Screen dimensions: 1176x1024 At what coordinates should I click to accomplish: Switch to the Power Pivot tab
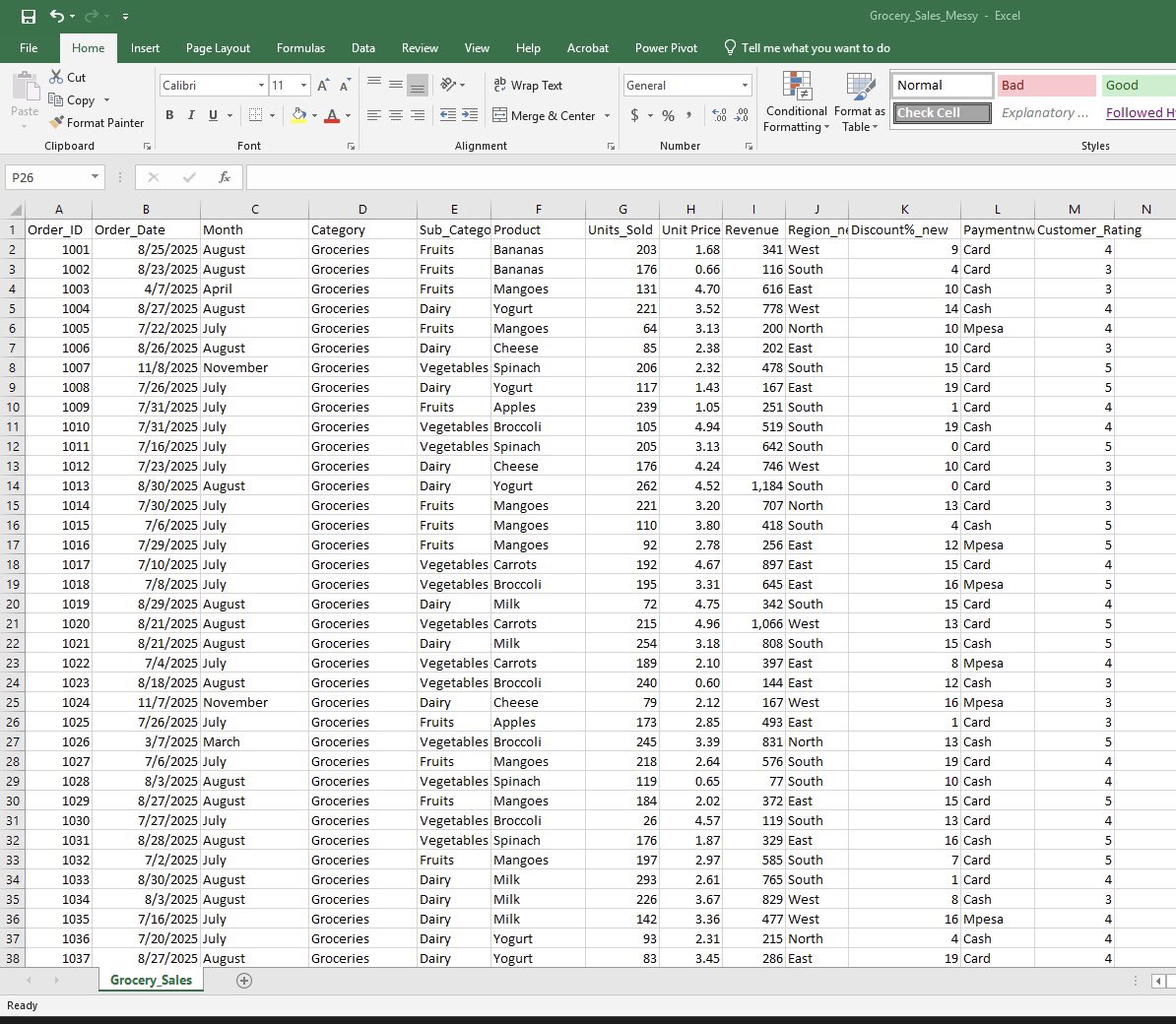(x=666, y=48)
